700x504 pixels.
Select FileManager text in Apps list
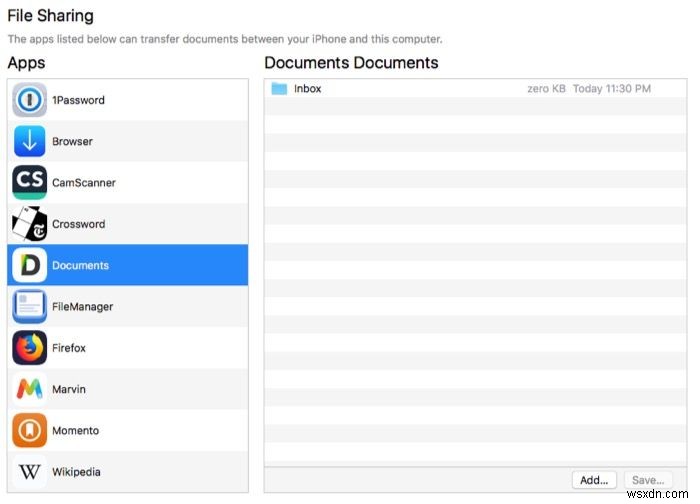[83, 307]
